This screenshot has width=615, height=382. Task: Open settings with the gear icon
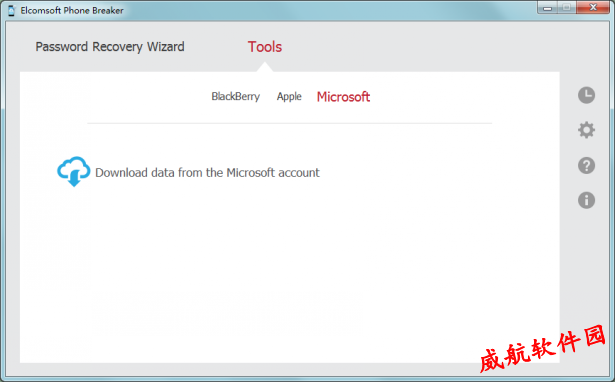click(586, 130)
